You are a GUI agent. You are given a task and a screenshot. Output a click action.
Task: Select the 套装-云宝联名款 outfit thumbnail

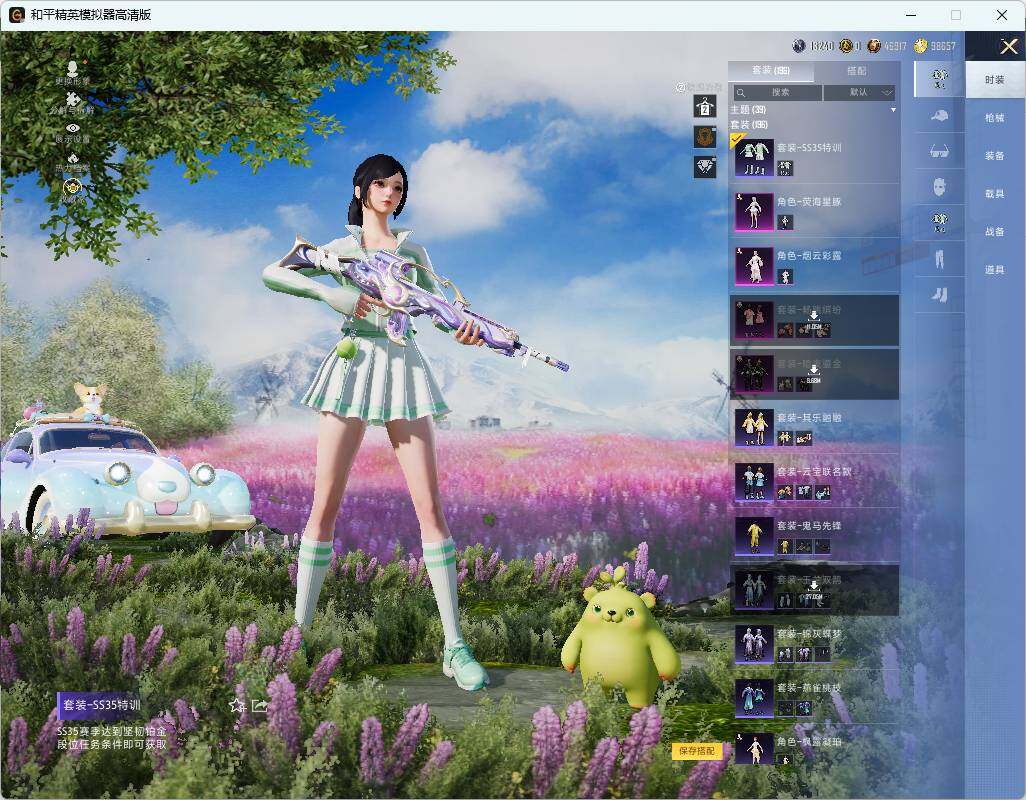coord(754,482)
